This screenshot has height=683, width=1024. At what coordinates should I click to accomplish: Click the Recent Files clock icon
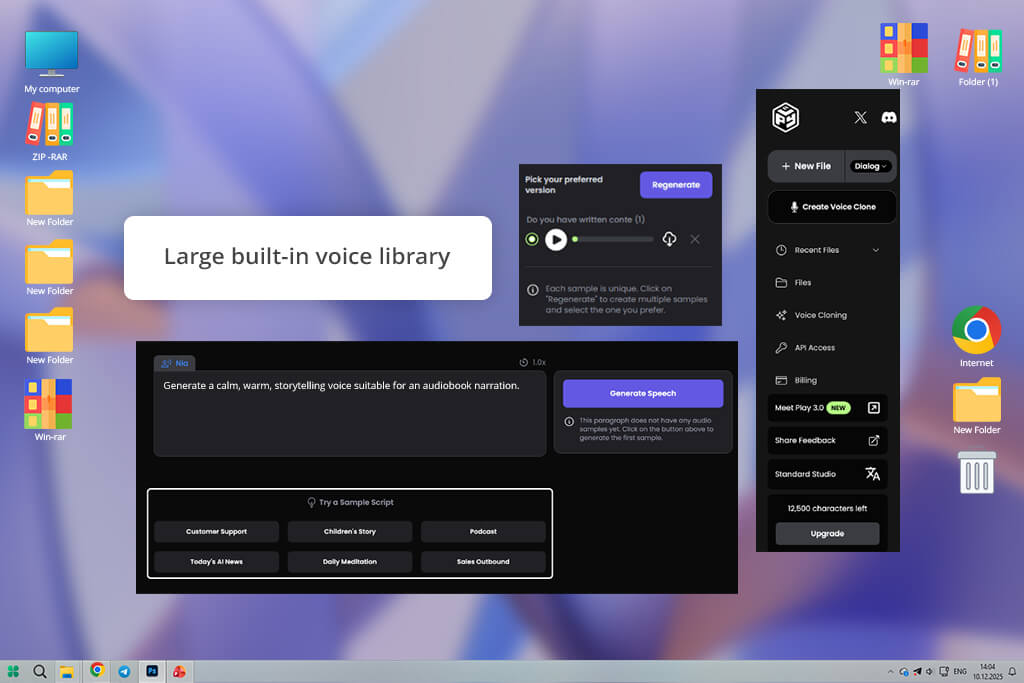click(x=781, y=250)
